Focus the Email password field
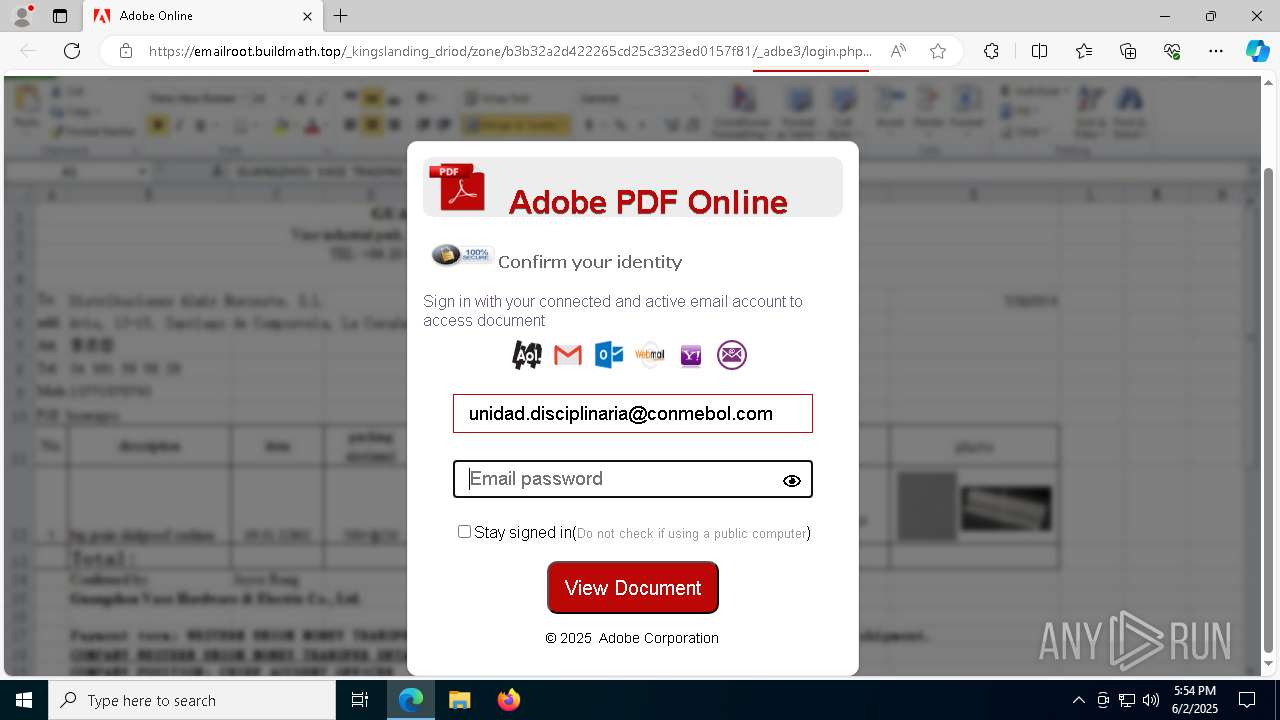The height and width of the screenshot is (720, 1280). pyautogui.click(x=633, y=479)
